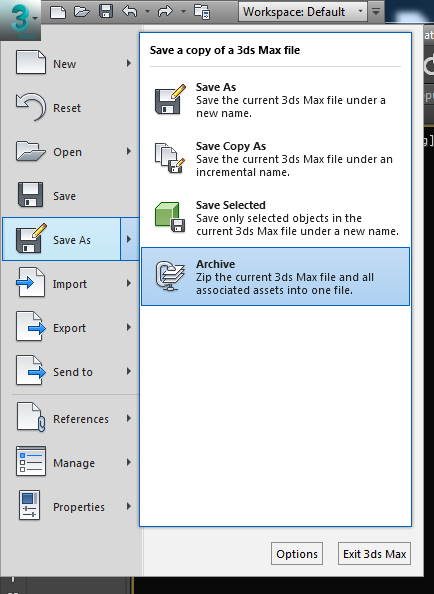Screen dimensions: 434x594
Task: Expand the Send to submenu arrow
Action: [129, 371]
